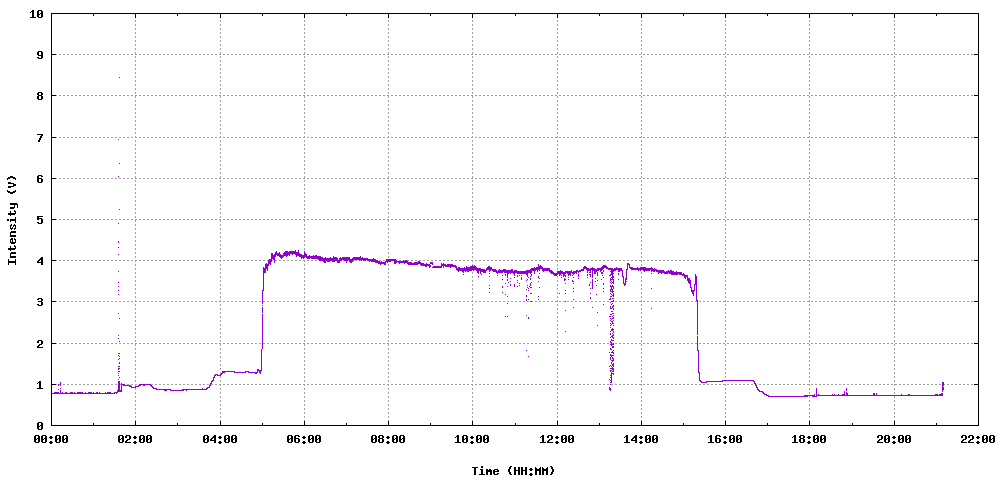Click the x-axis label 02:00
This screenshot has height=480, width=1000.
pos(136,439)
